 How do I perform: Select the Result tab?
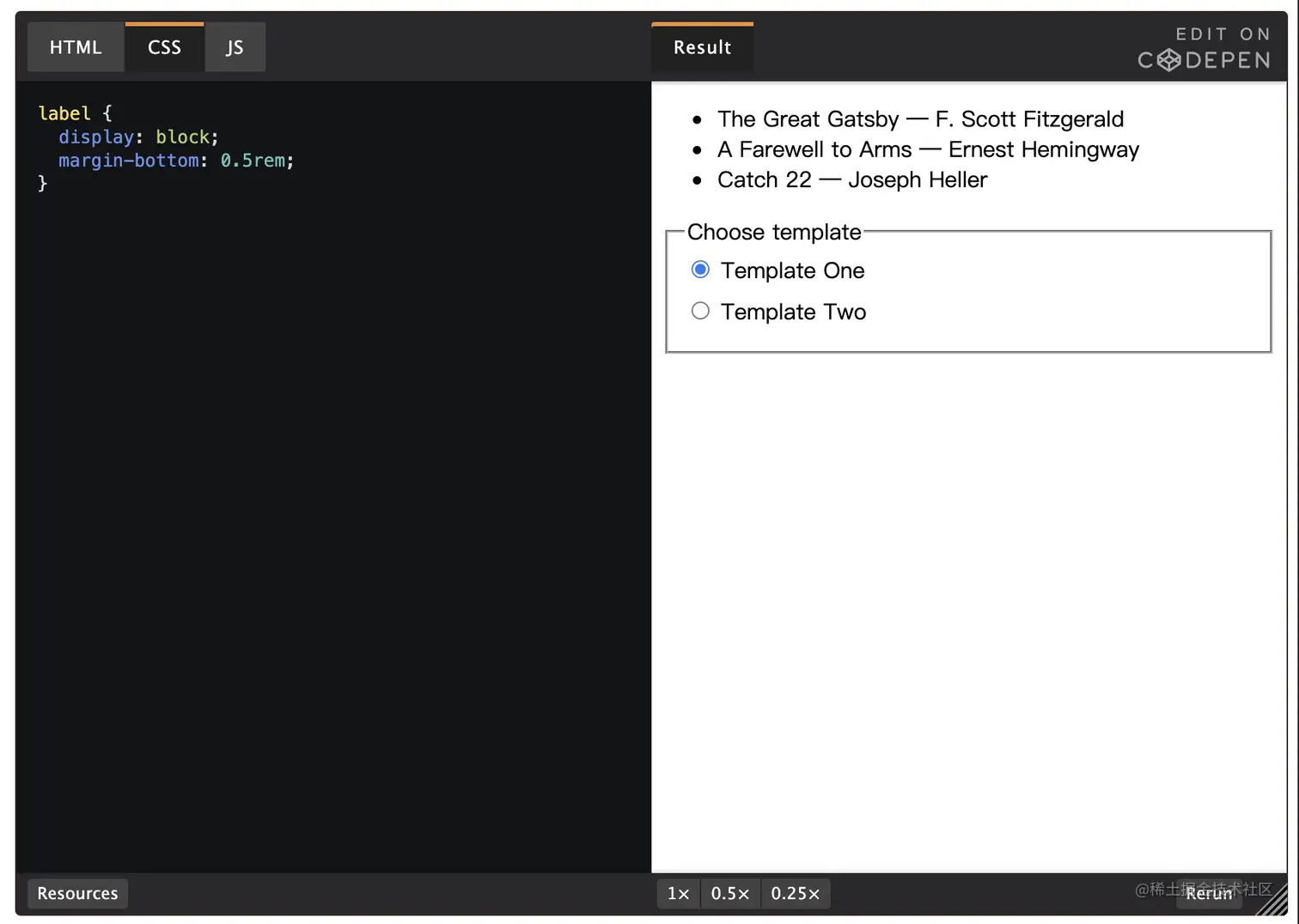point(702,47)
